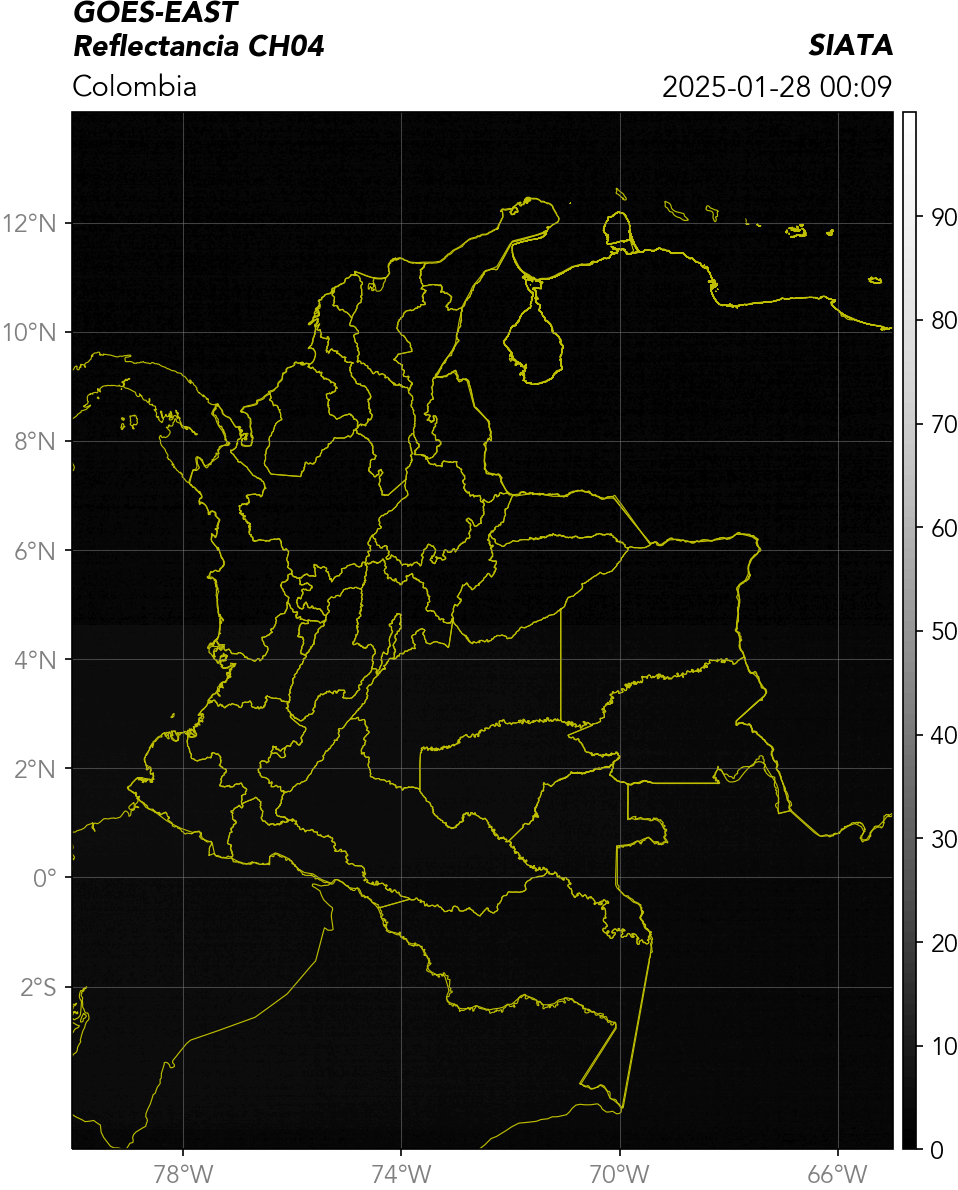Click the colorbar value 50
The width and height of the screenshot is (958, 1190).
point(944,631)
